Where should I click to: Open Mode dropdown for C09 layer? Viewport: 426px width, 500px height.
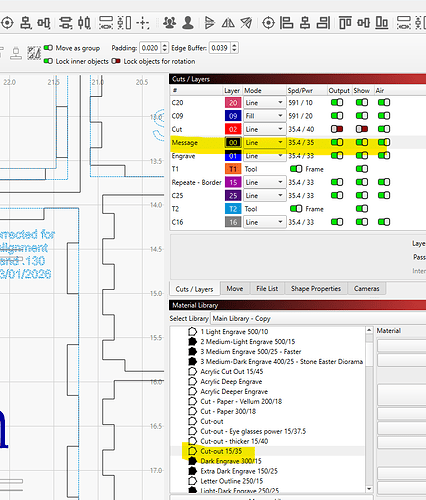[x=264, y=116]
